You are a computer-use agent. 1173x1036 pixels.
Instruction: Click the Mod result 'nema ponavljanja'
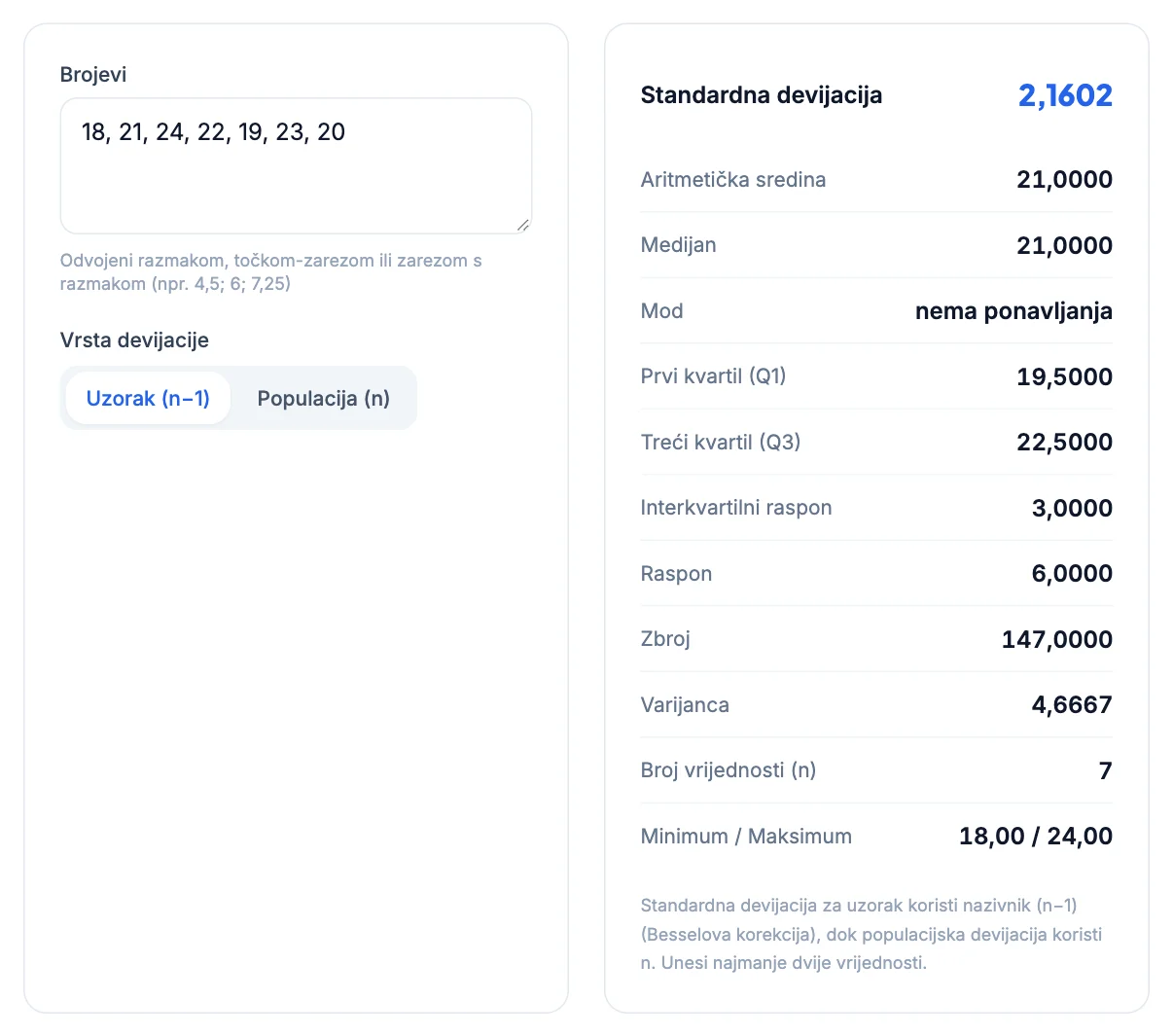coord(1013,311)
